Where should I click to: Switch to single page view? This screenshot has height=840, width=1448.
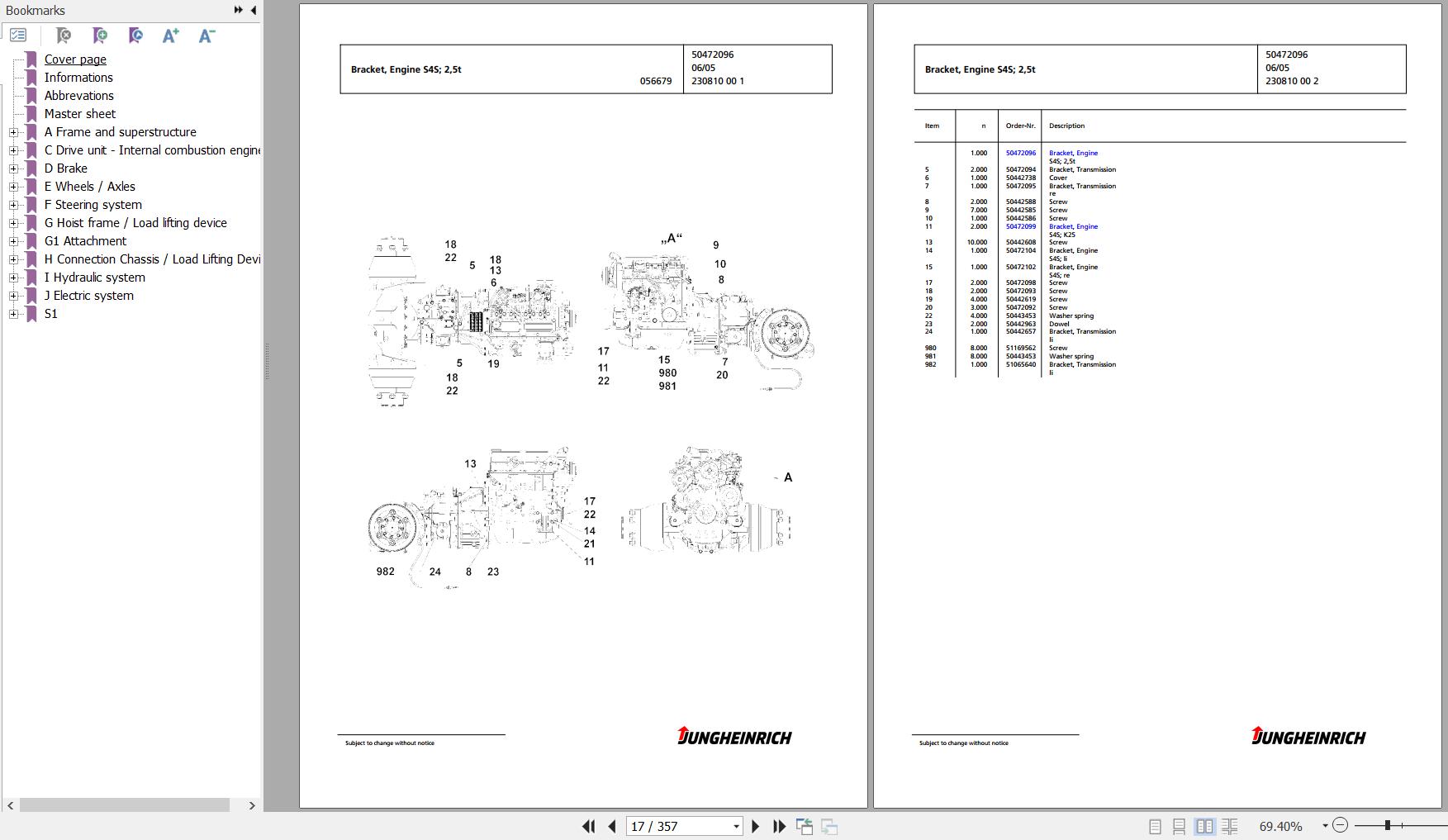click(x=1155, y=826)
